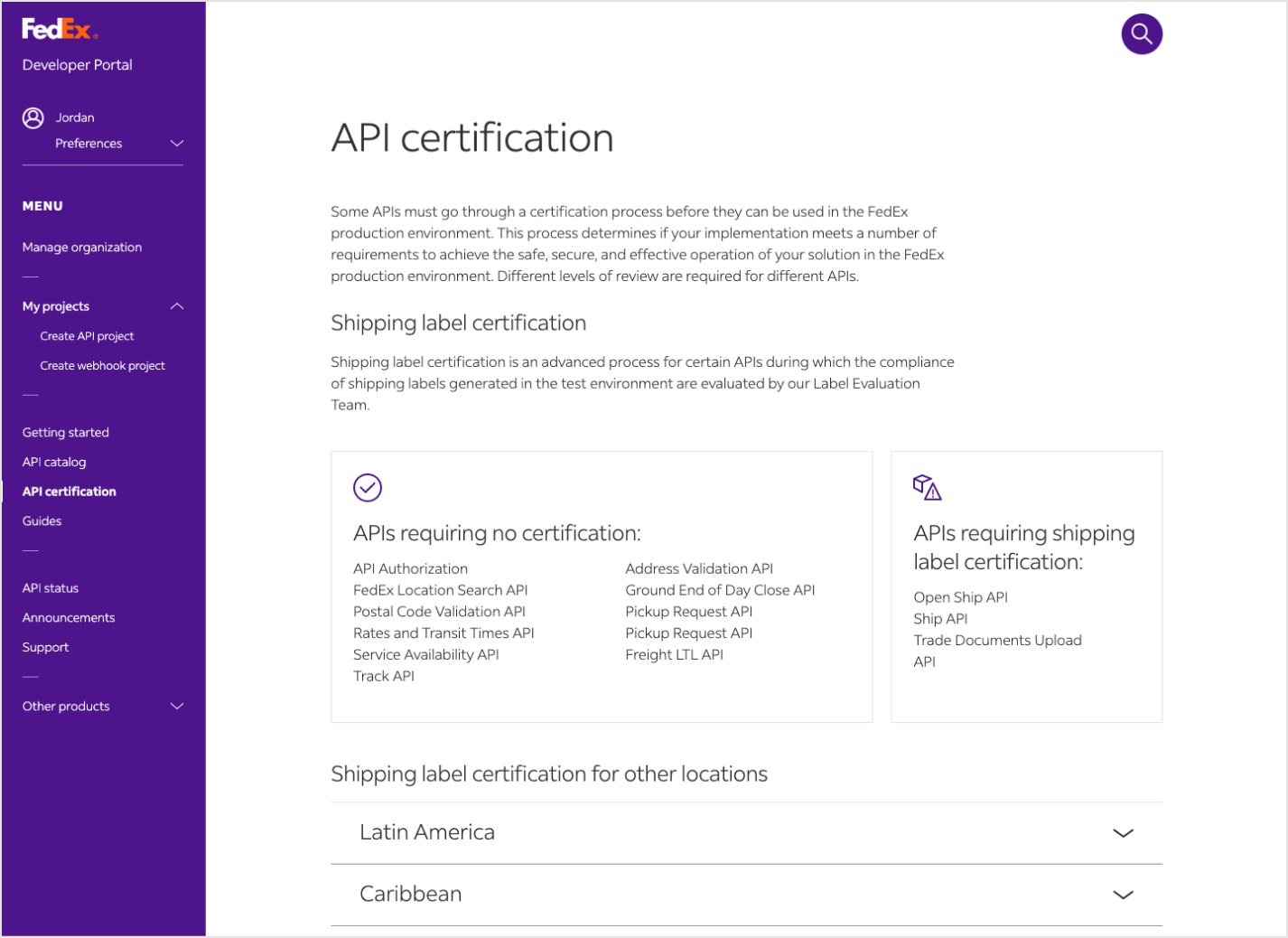Screen dimensions: 1288x938
Task: Expand the Latin America accordion
Action: point(1123,833)
